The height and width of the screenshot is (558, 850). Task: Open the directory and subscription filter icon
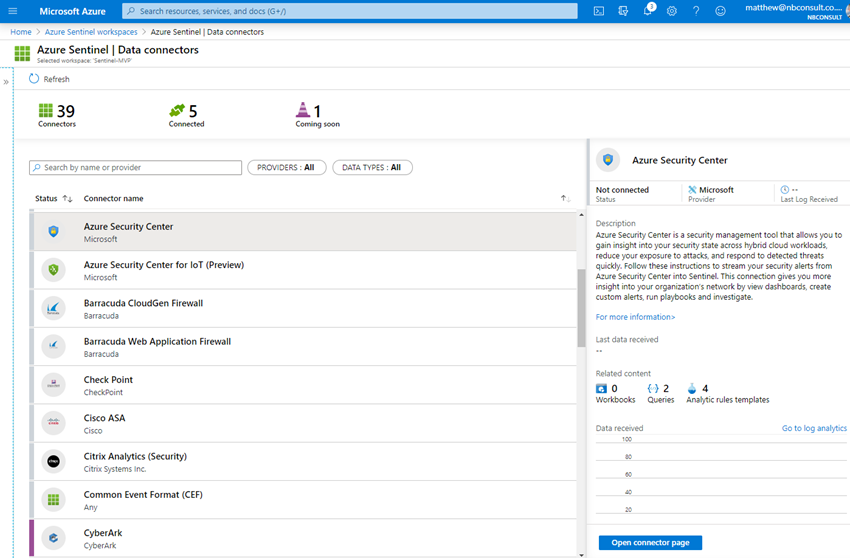623,11
